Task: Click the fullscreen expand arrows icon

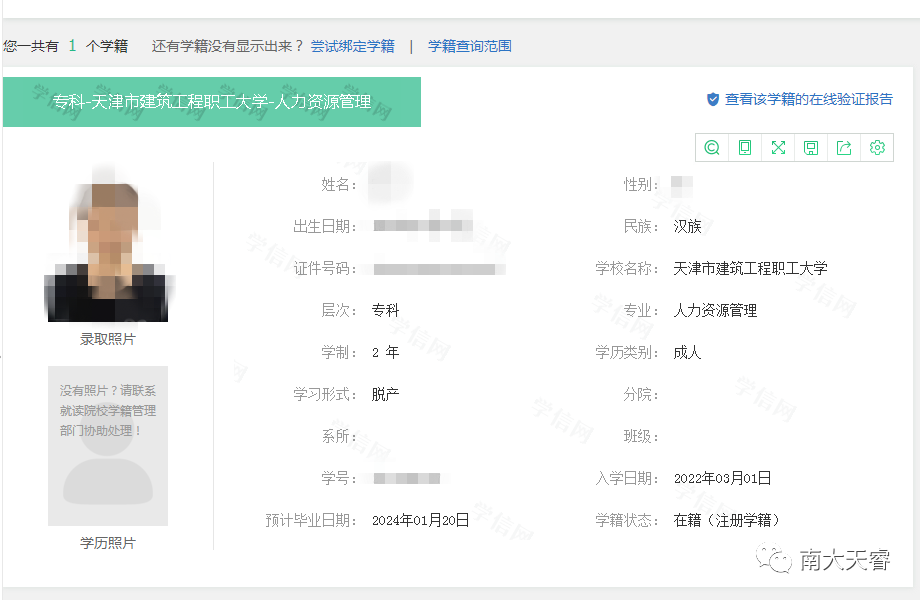Action: pyautogui.click(x=778, y=148)
